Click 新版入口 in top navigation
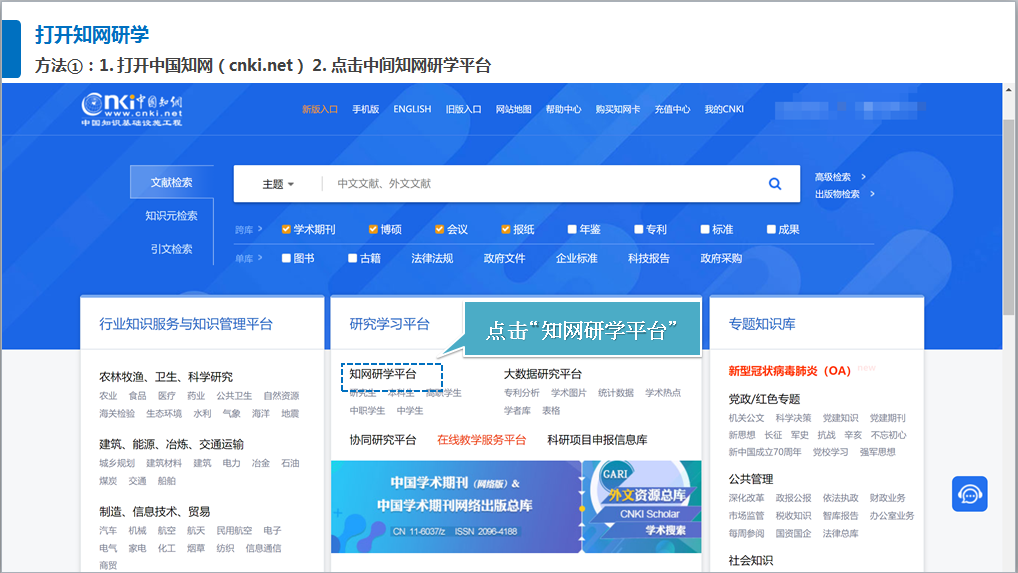 coord(319,109)
